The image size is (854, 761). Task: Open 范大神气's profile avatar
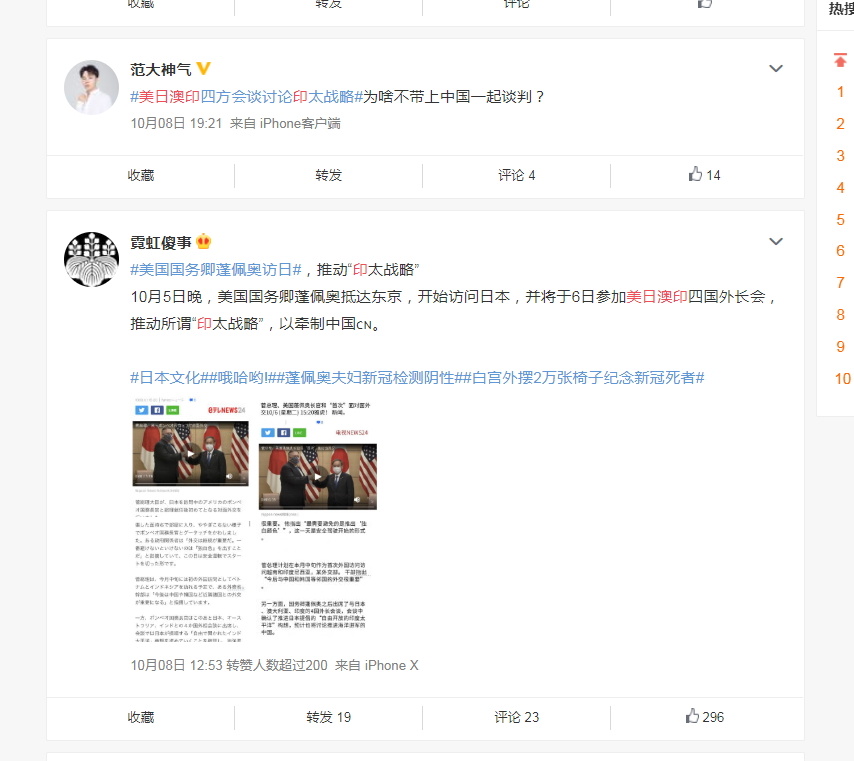tap(92, 87)
